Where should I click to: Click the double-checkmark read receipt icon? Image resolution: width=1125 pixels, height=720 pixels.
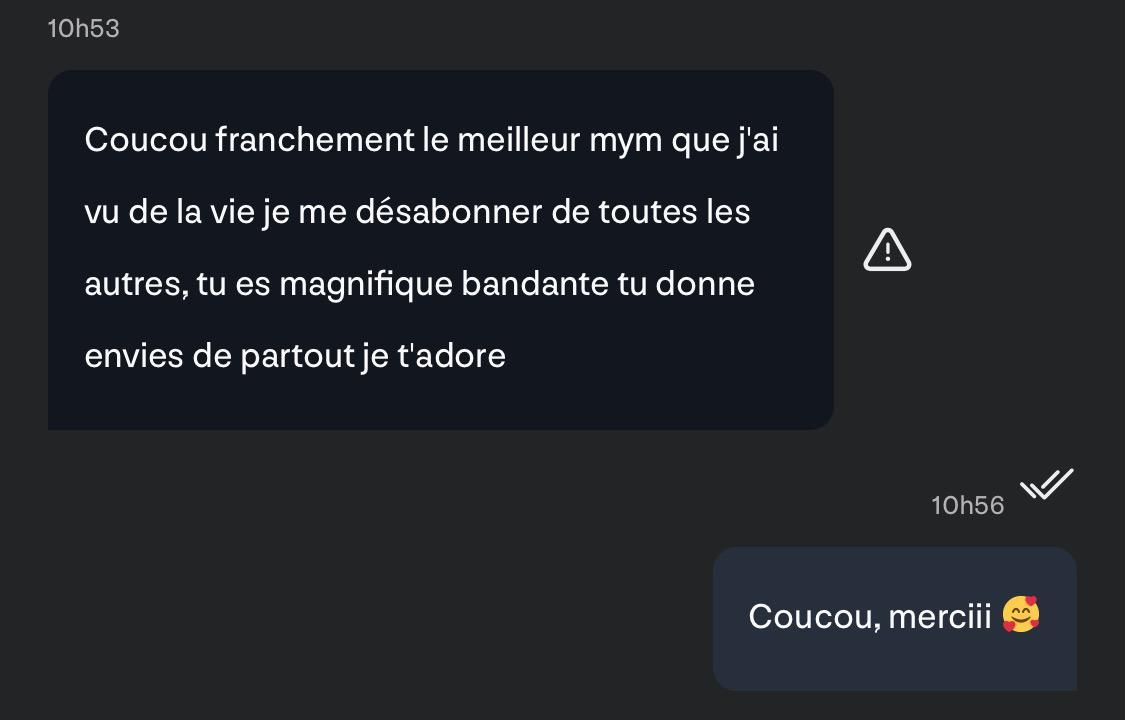[x=1047, y=483]
